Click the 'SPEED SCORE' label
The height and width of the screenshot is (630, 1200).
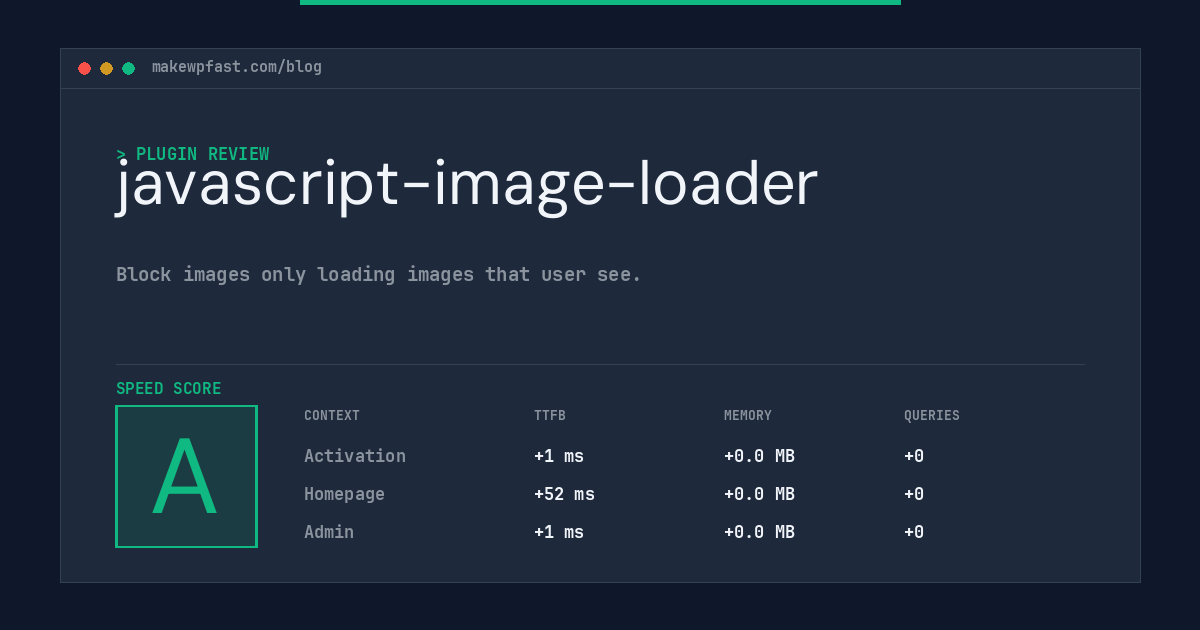click(x=169, y=389)
